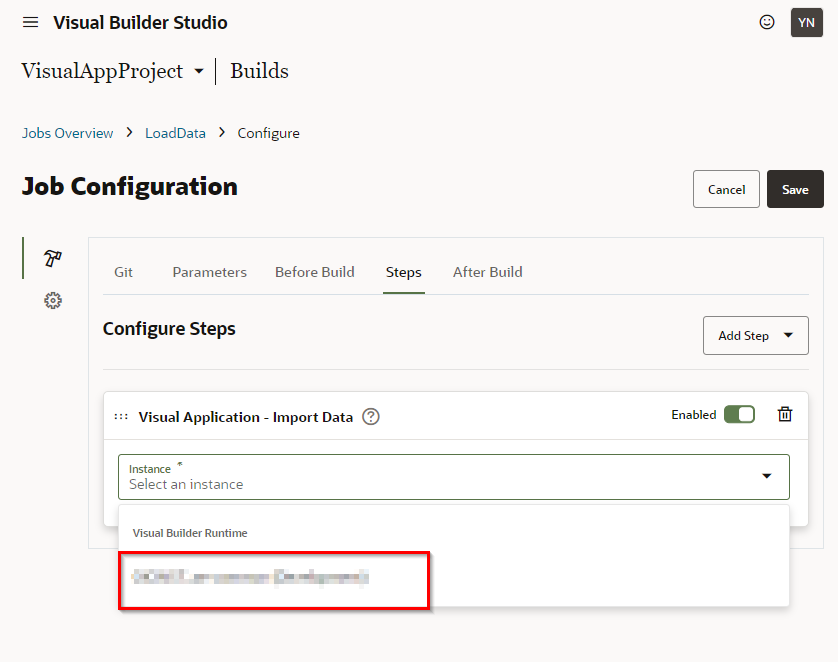This screenshot has height=662, width=838.
Task: Select the hammer build configuration icon
Action: 53,258
